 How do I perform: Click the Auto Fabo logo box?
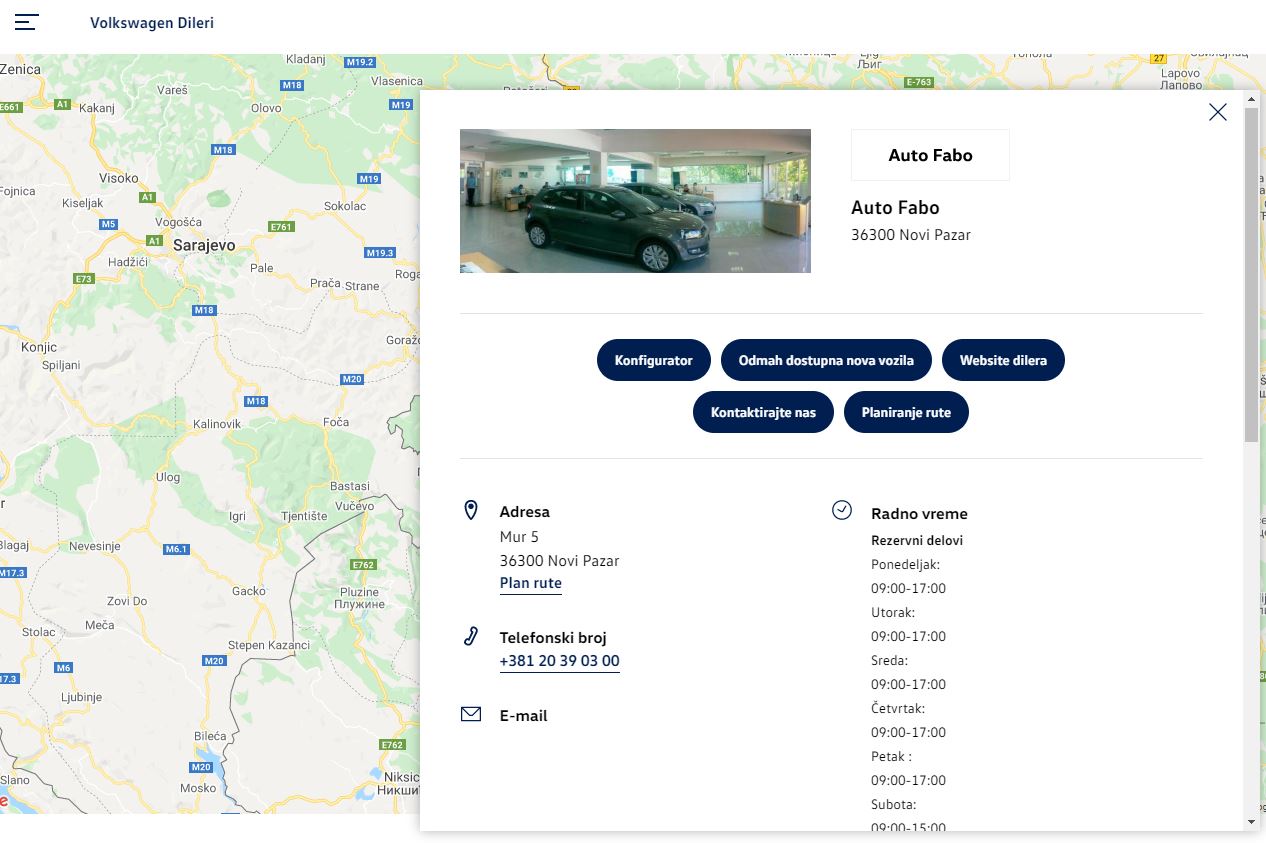point(930,155)
